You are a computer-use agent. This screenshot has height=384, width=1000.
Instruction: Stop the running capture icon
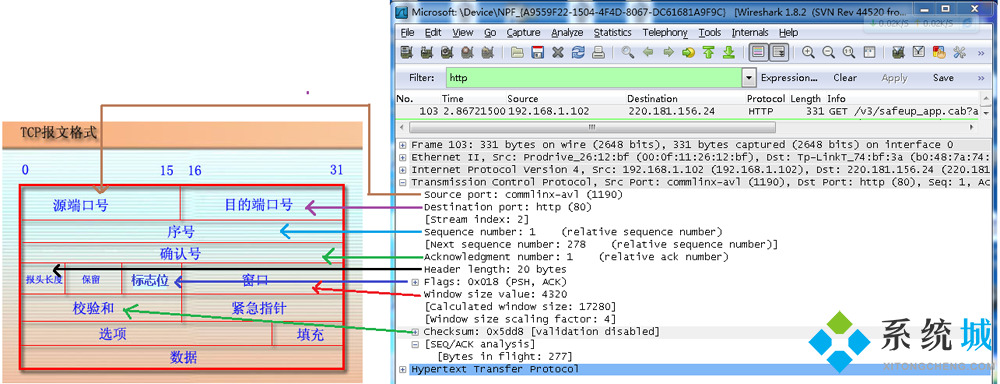tap(467, 52)
